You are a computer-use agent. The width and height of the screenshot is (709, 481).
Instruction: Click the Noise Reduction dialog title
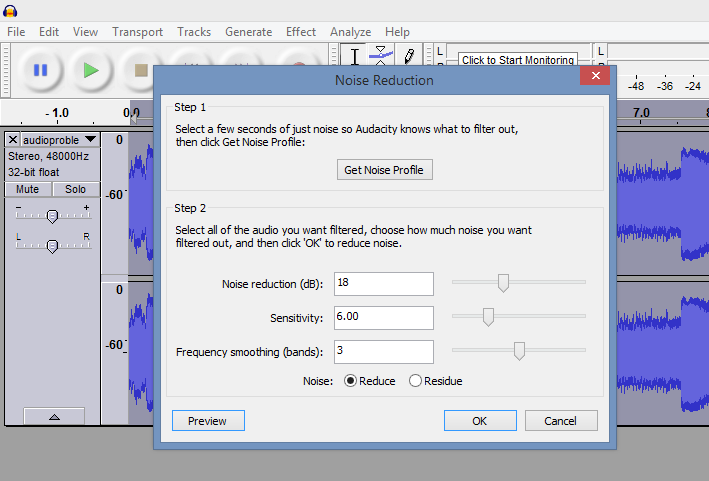tap(384, 80)
